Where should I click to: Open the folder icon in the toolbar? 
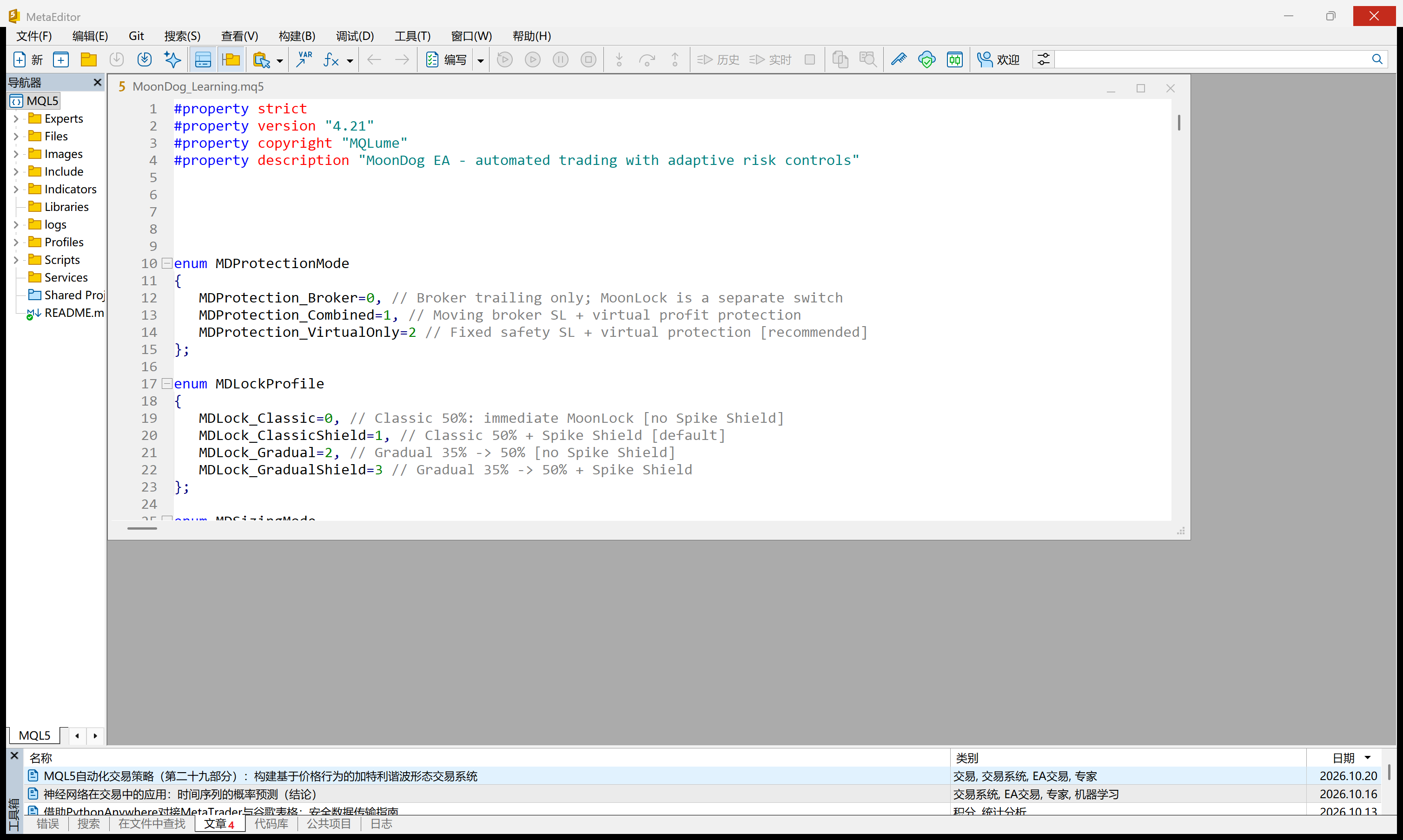pos(89,59)
